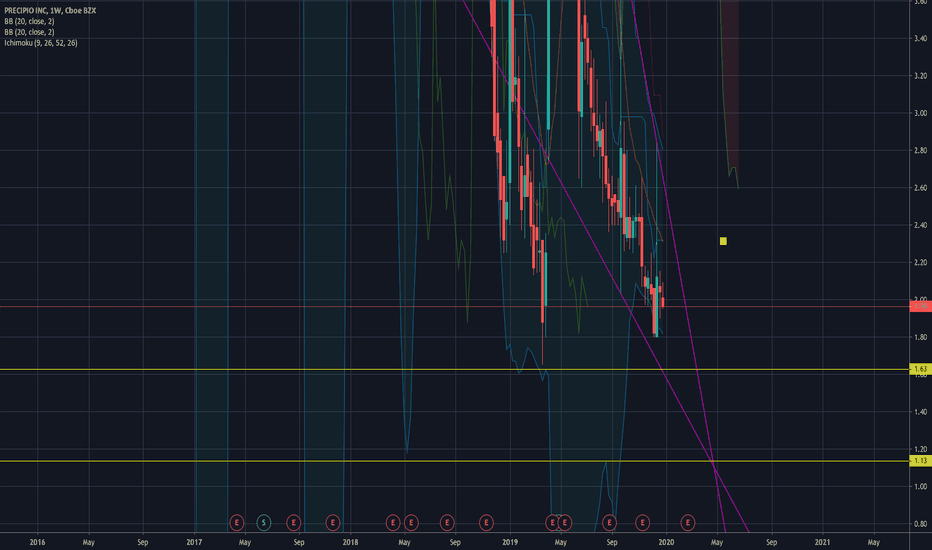
Task: Click the 2017 label on the time axis
Action: pos(194,542)
